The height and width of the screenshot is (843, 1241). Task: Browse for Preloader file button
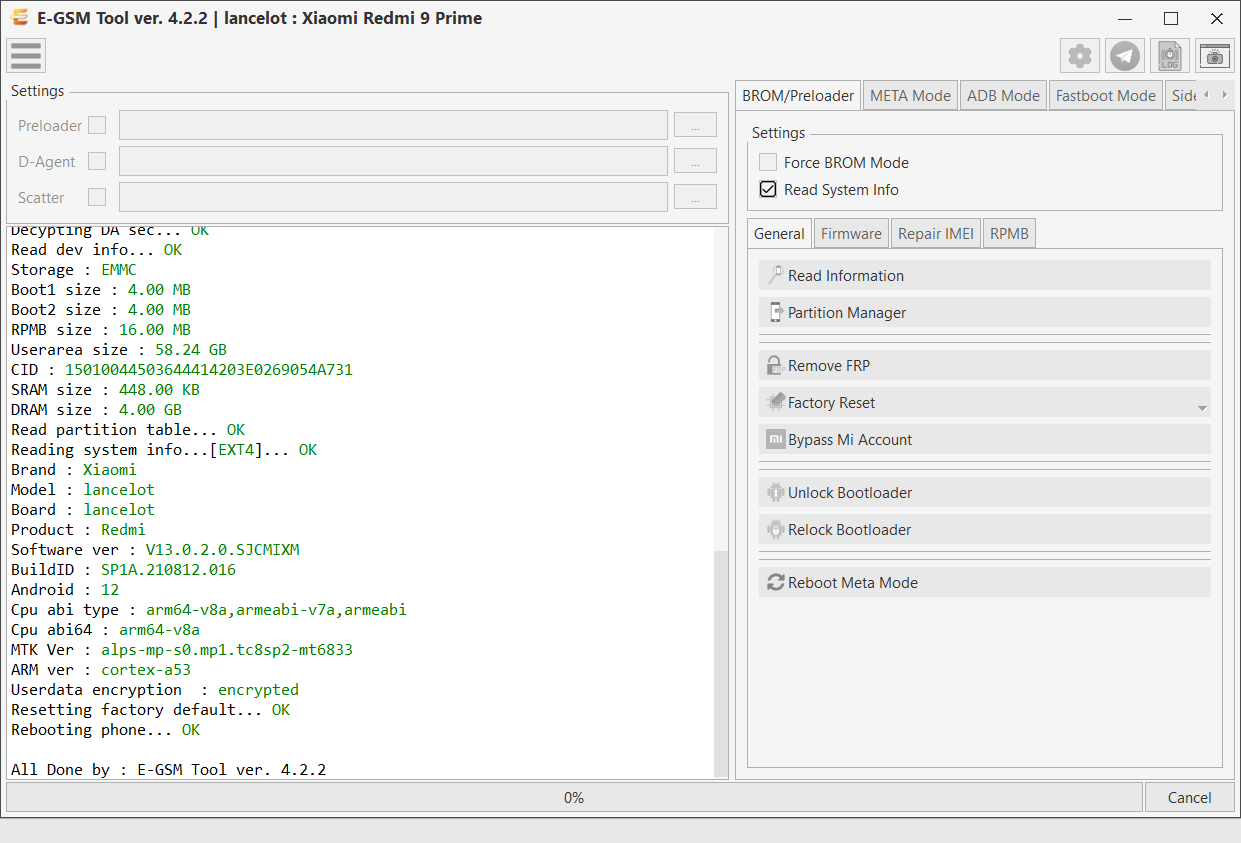(695, 125)
